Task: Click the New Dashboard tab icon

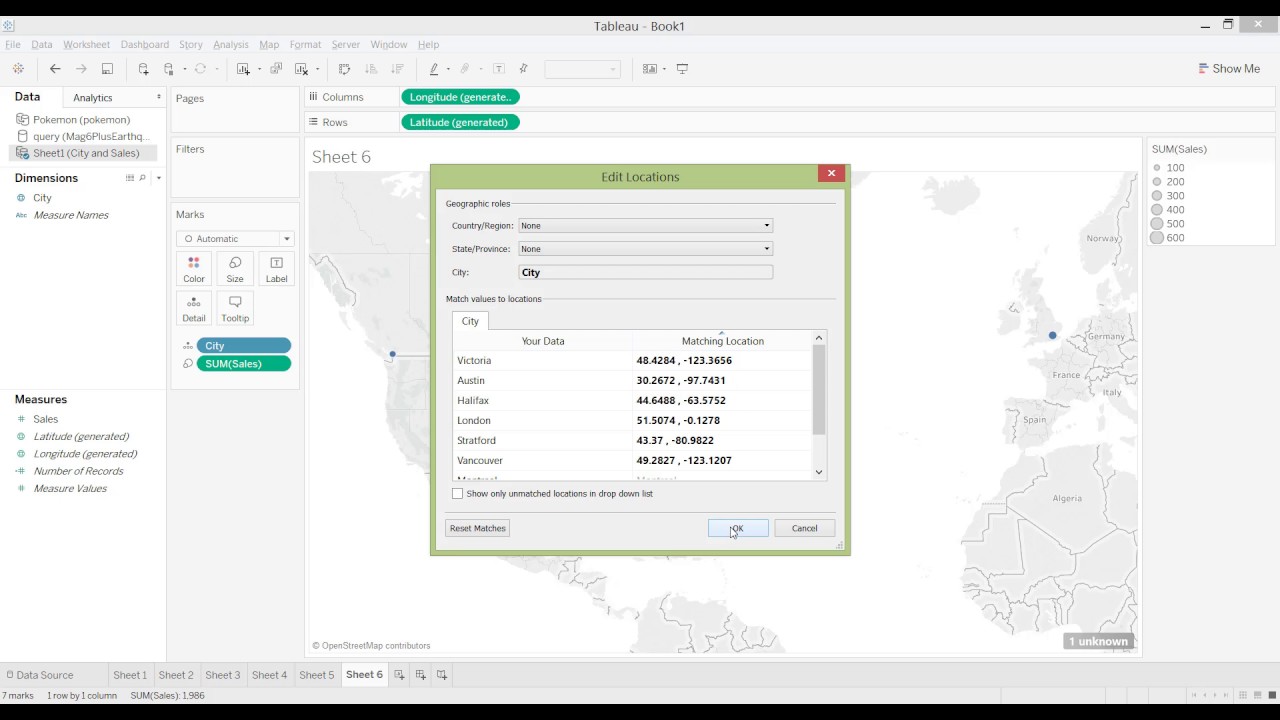Action: 421,675
